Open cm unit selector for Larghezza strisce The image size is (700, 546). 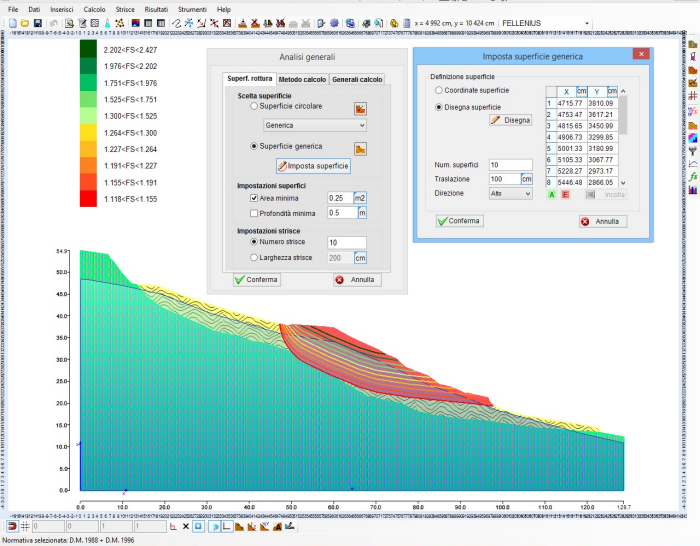tap(360, 258)
